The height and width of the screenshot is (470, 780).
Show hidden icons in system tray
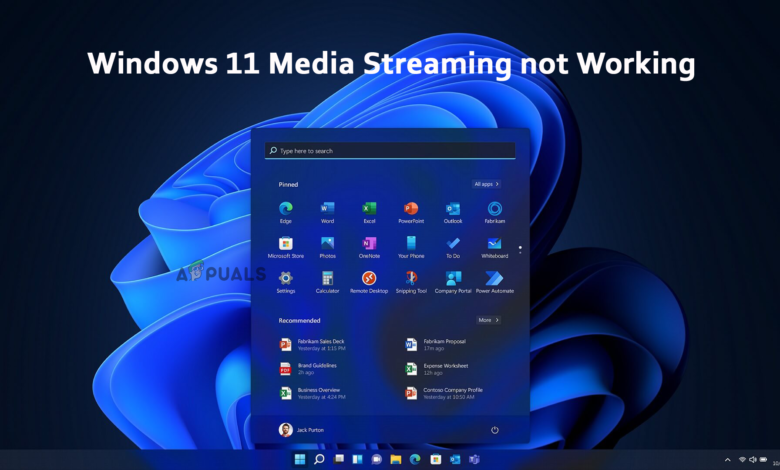tap(728, 460)
